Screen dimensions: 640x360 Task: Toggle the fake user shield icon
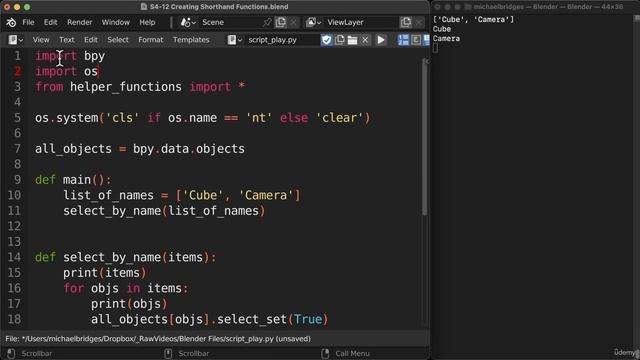pyautogui.click(x=327, y=40)
